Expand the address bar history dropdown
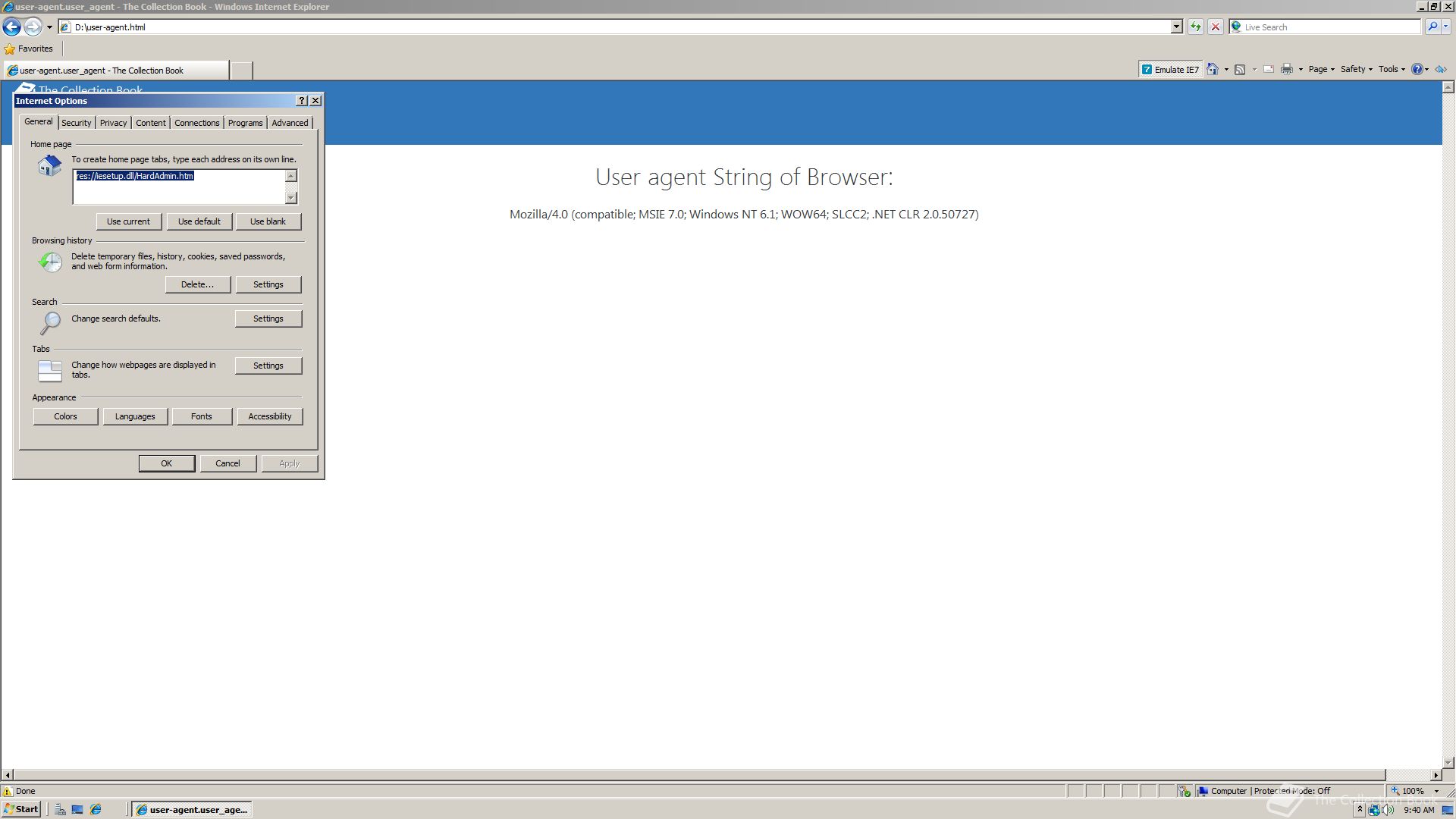Screen dimensions: 1456x819 1176,27
